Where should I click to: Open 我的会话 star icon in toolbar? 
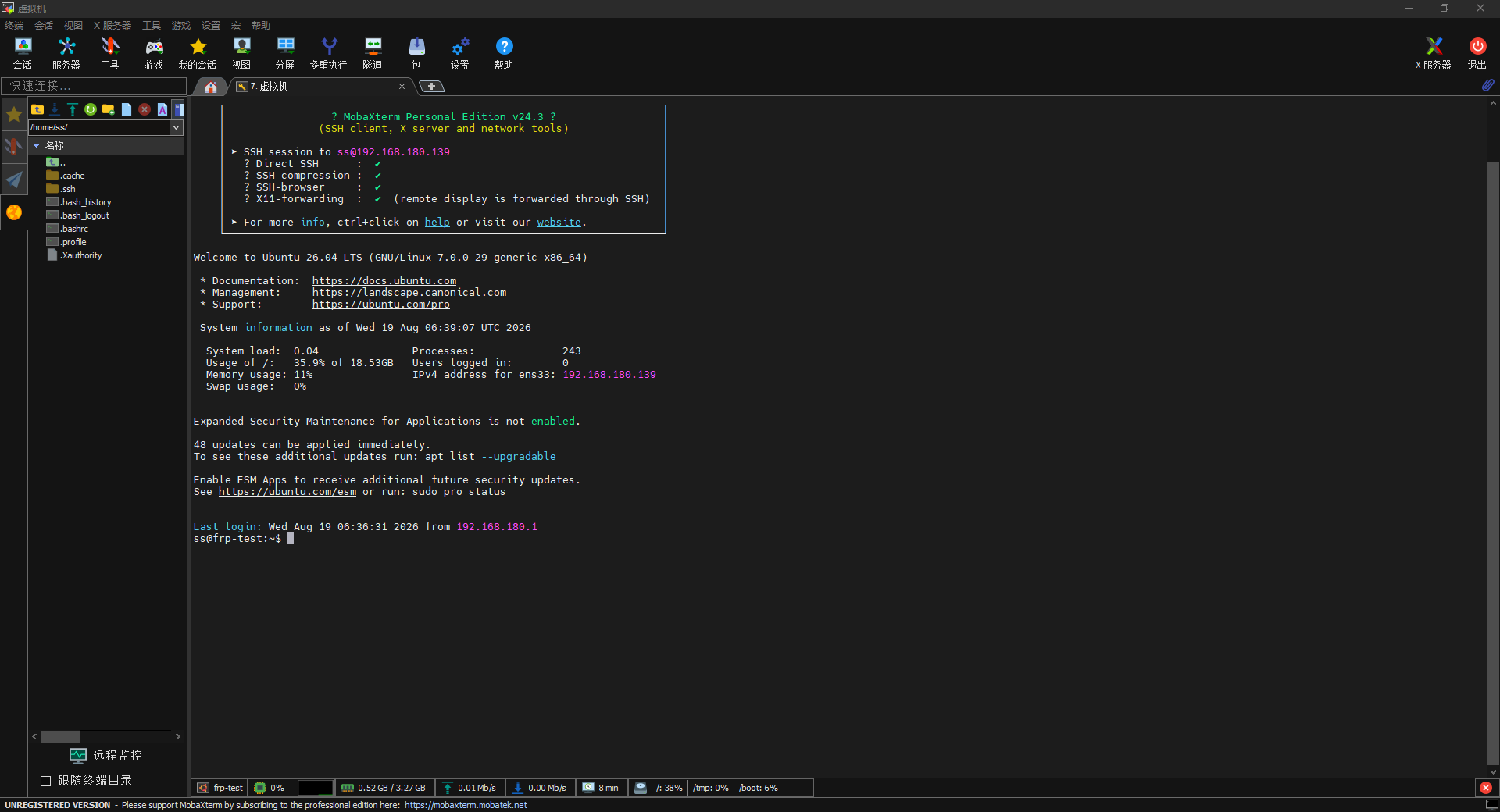pyautogui.click(x=198, y=53)
